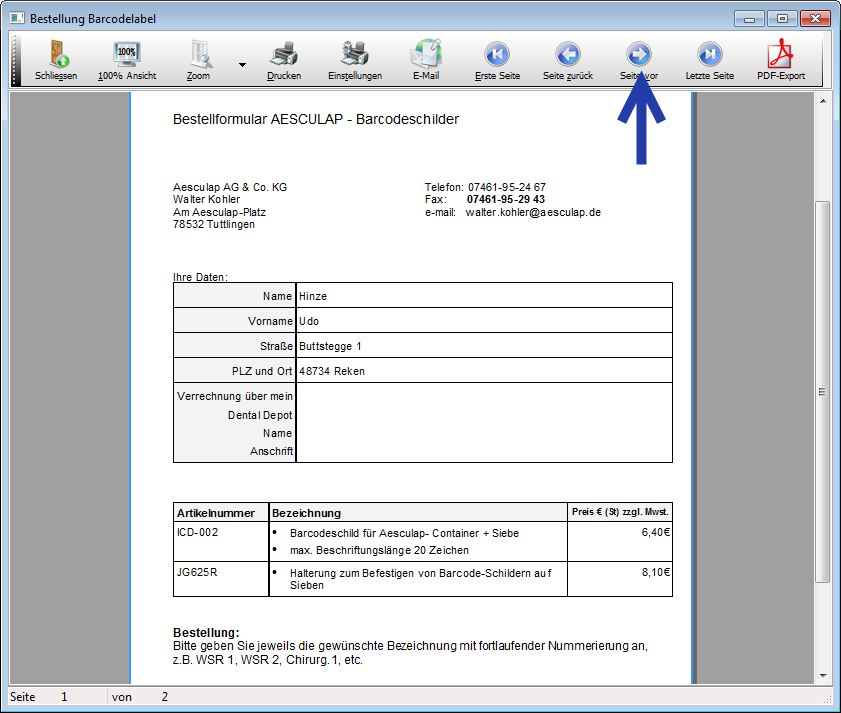841x713 pixels.
Task: Click the Fax number 07461-95-29 43
Action: 506,200
